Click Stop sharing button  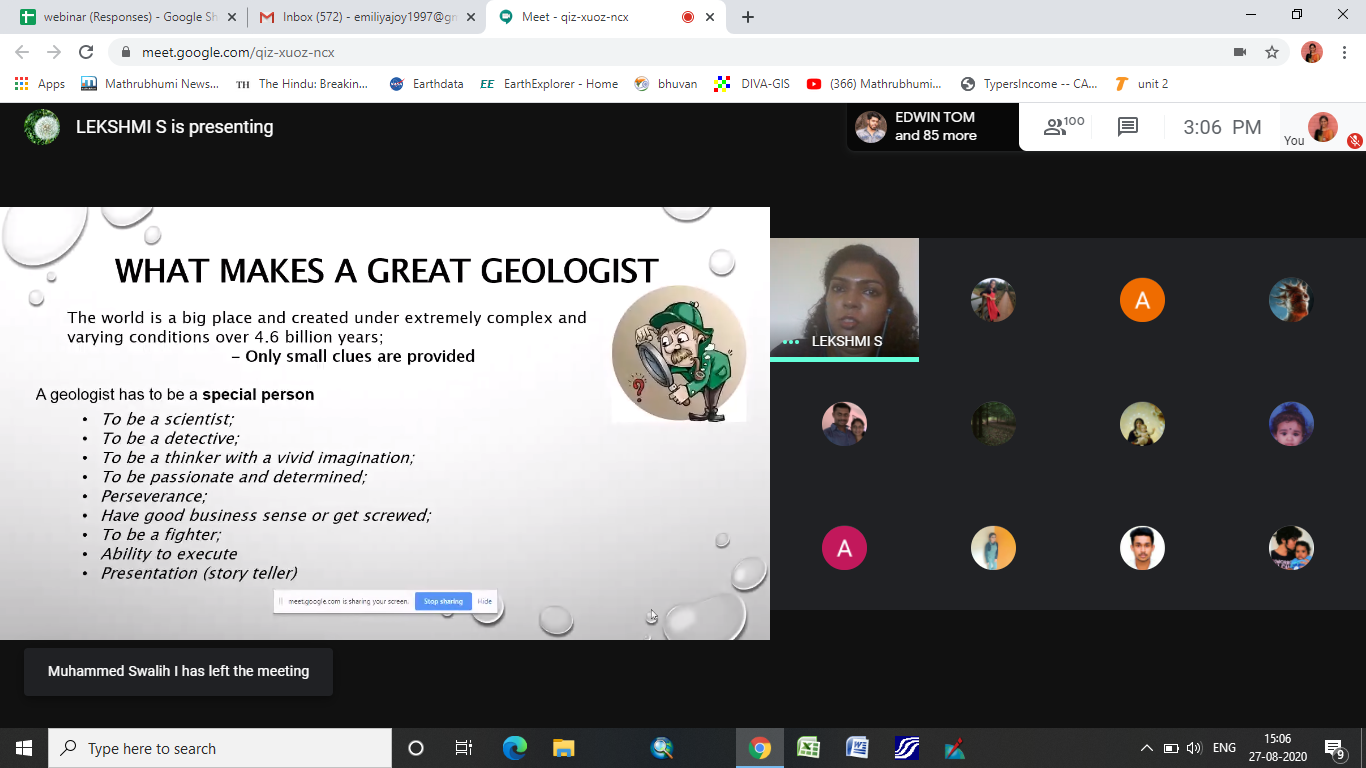(443, 601)
